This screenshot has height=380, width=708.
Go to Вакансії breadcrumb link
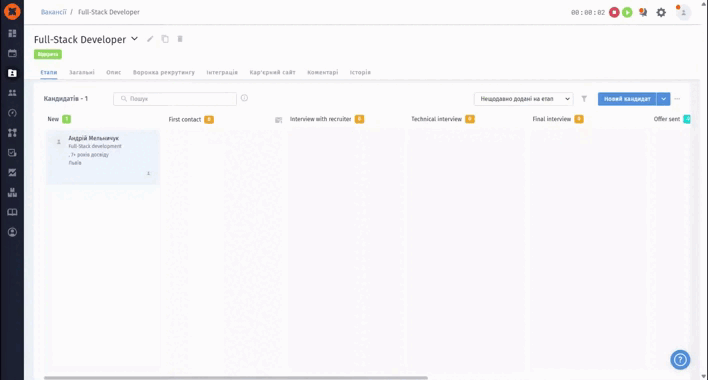pos(53,12)
